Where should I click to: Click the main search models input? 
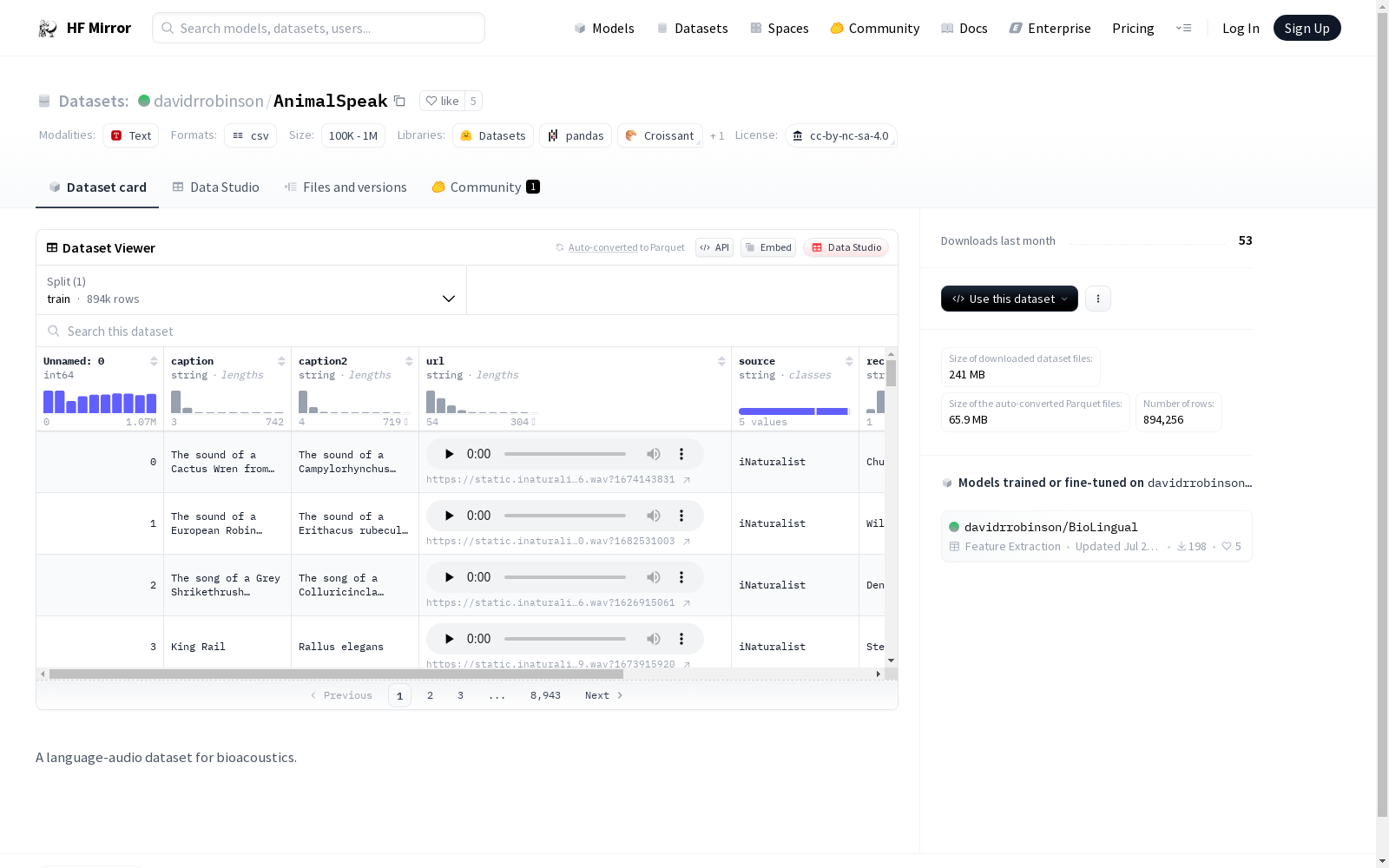point(319,28)
